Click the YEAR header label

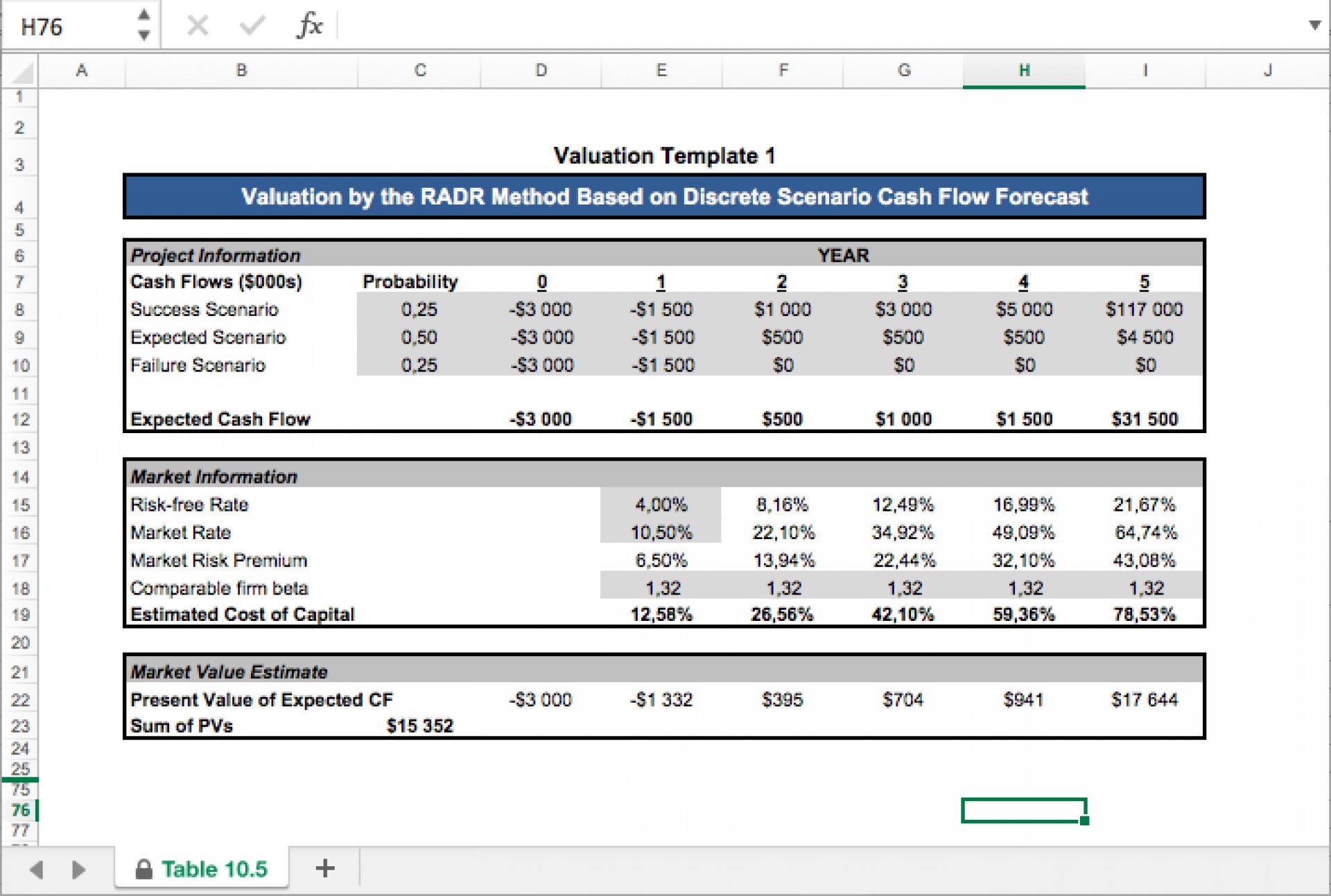[843, 256]
